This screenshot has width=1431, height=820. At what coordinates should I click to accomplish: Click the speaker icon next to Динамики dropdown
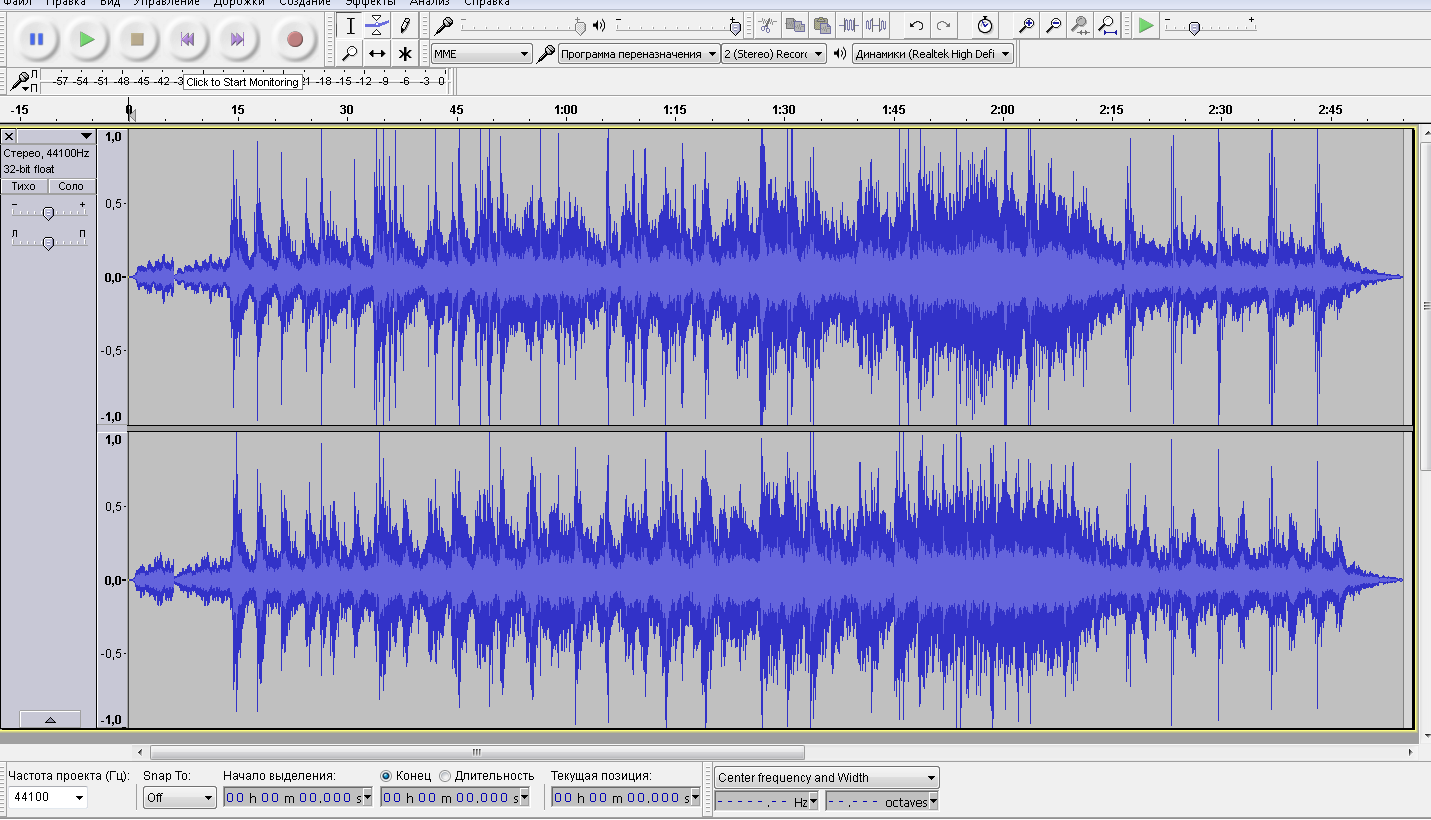click(x=839, y=54)
